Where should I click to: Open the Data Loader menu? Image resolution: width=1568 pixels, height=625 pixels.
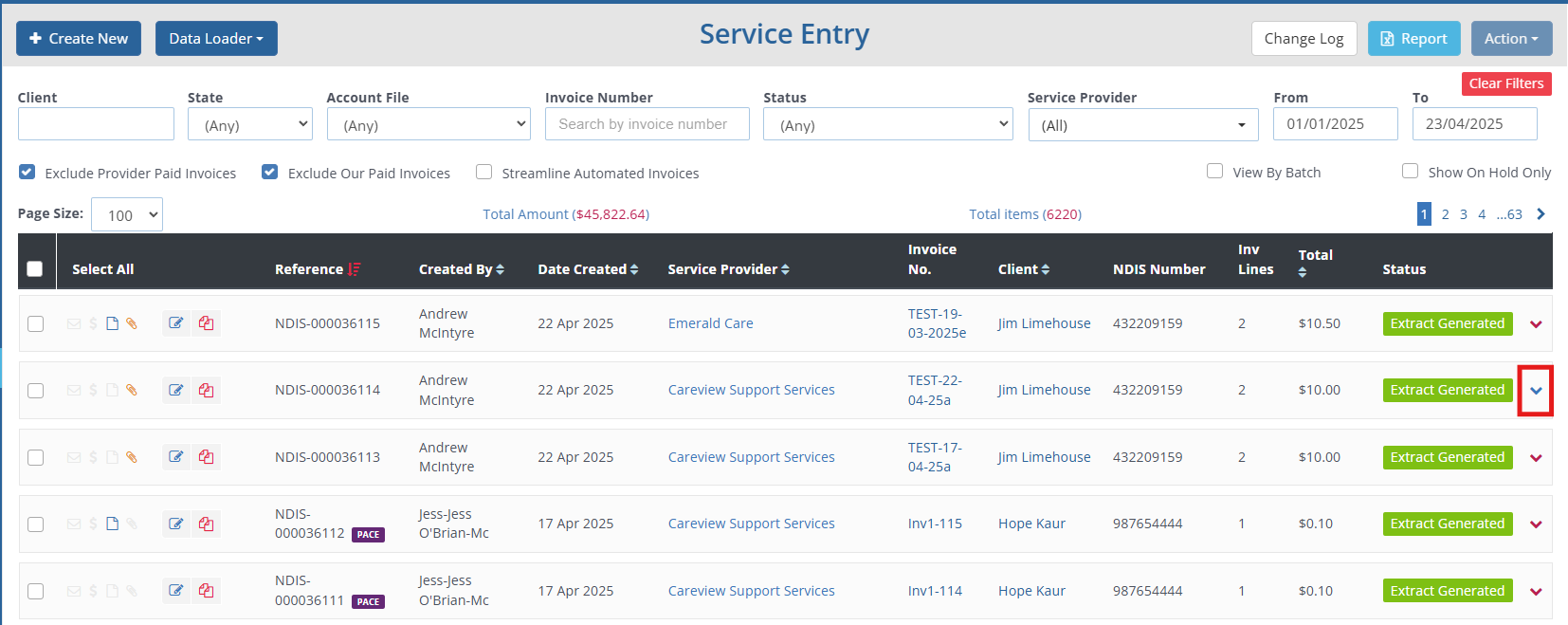(x=216, y=39)
